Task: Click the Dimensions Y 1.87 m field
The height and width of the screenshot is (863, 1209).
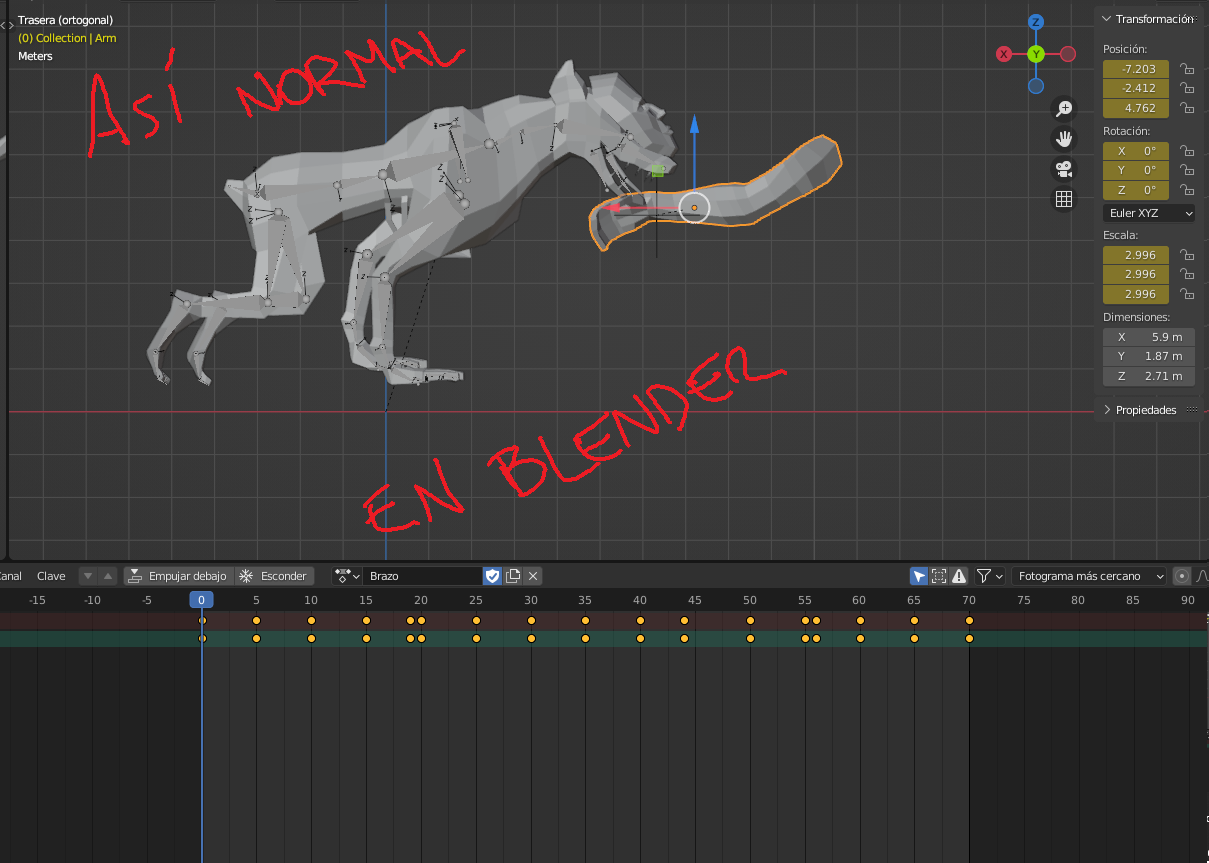Action: click(1149, 356)
